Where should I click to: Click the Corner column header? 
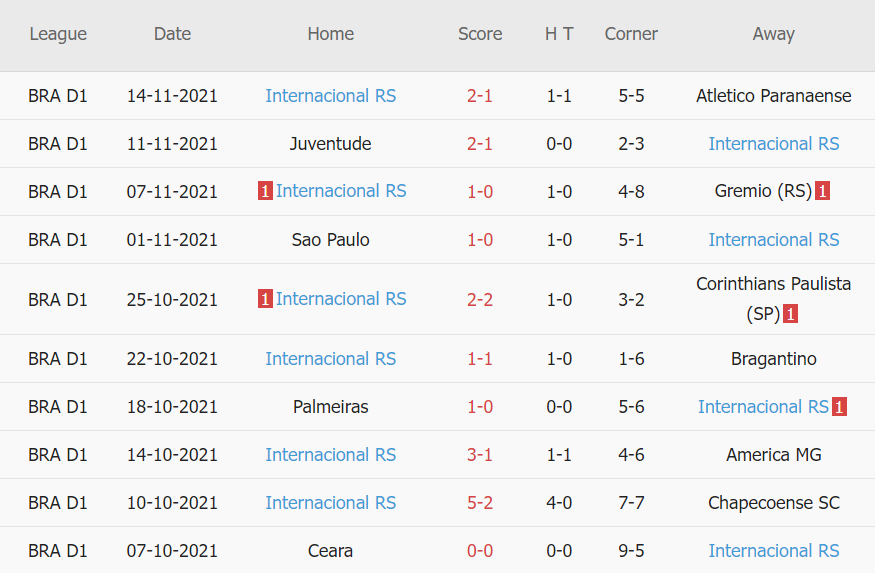(x=631, y=34)
